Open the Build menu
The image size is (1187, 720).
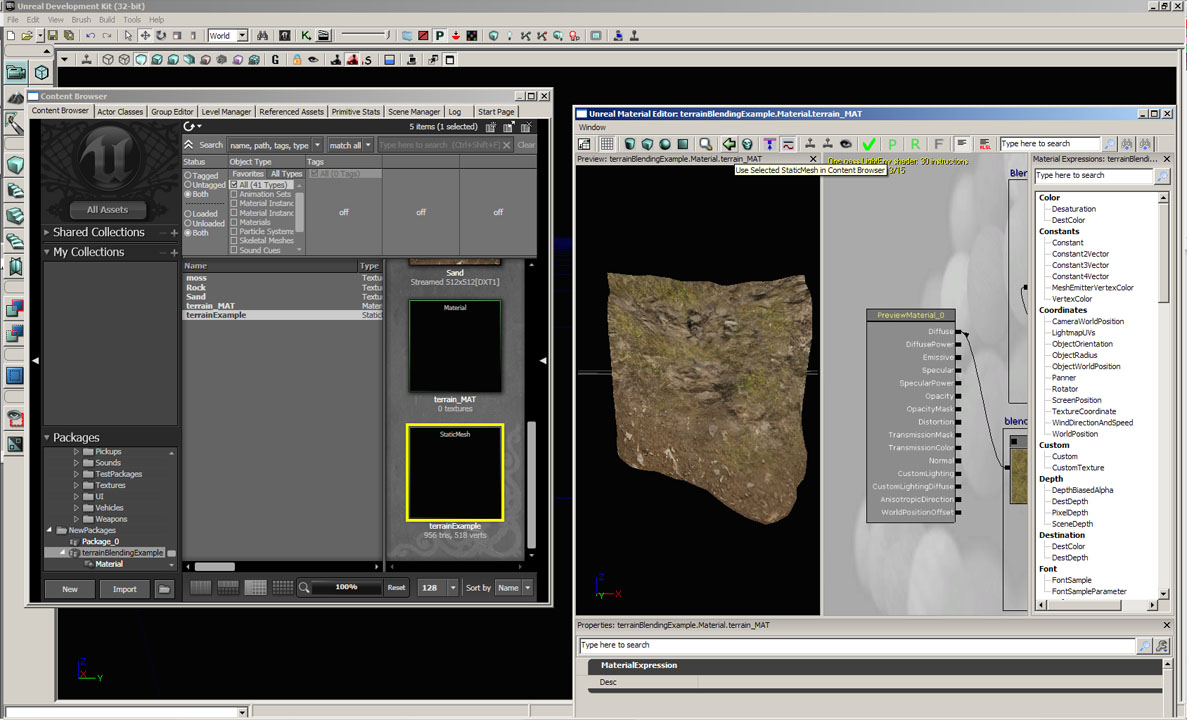(x=107, y=20)
